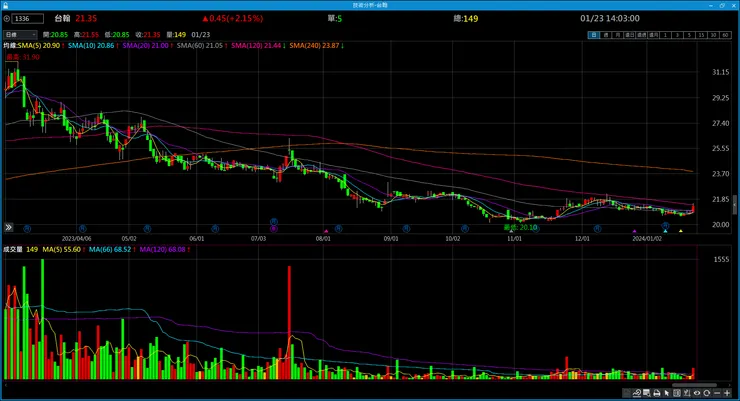Open the 日線 chart-type dropdown
Viewport: 740px width, 401px height.
(20, 34)
